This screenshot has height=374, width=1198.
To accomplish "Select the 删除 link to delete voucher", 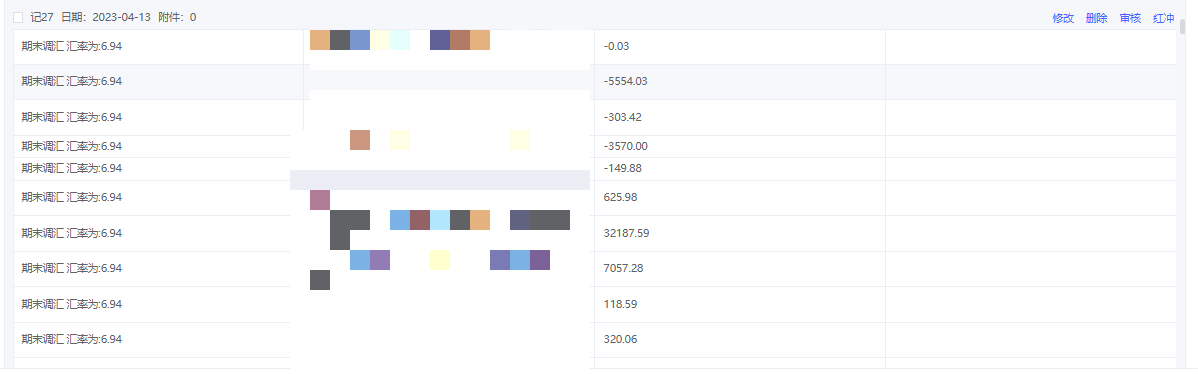I will pos(1096,18).
